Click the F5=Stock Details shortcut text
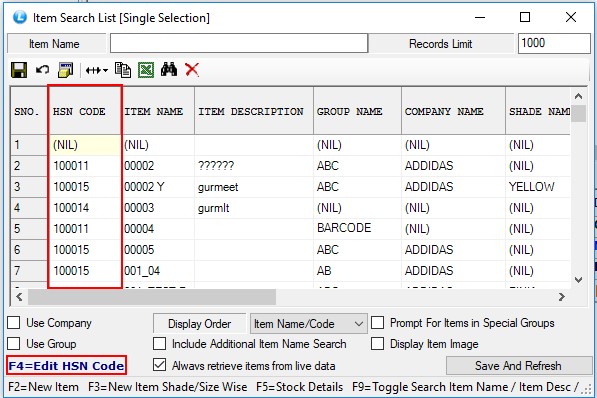The width and height of the screenshot is (597, 398). coord(299,387)
